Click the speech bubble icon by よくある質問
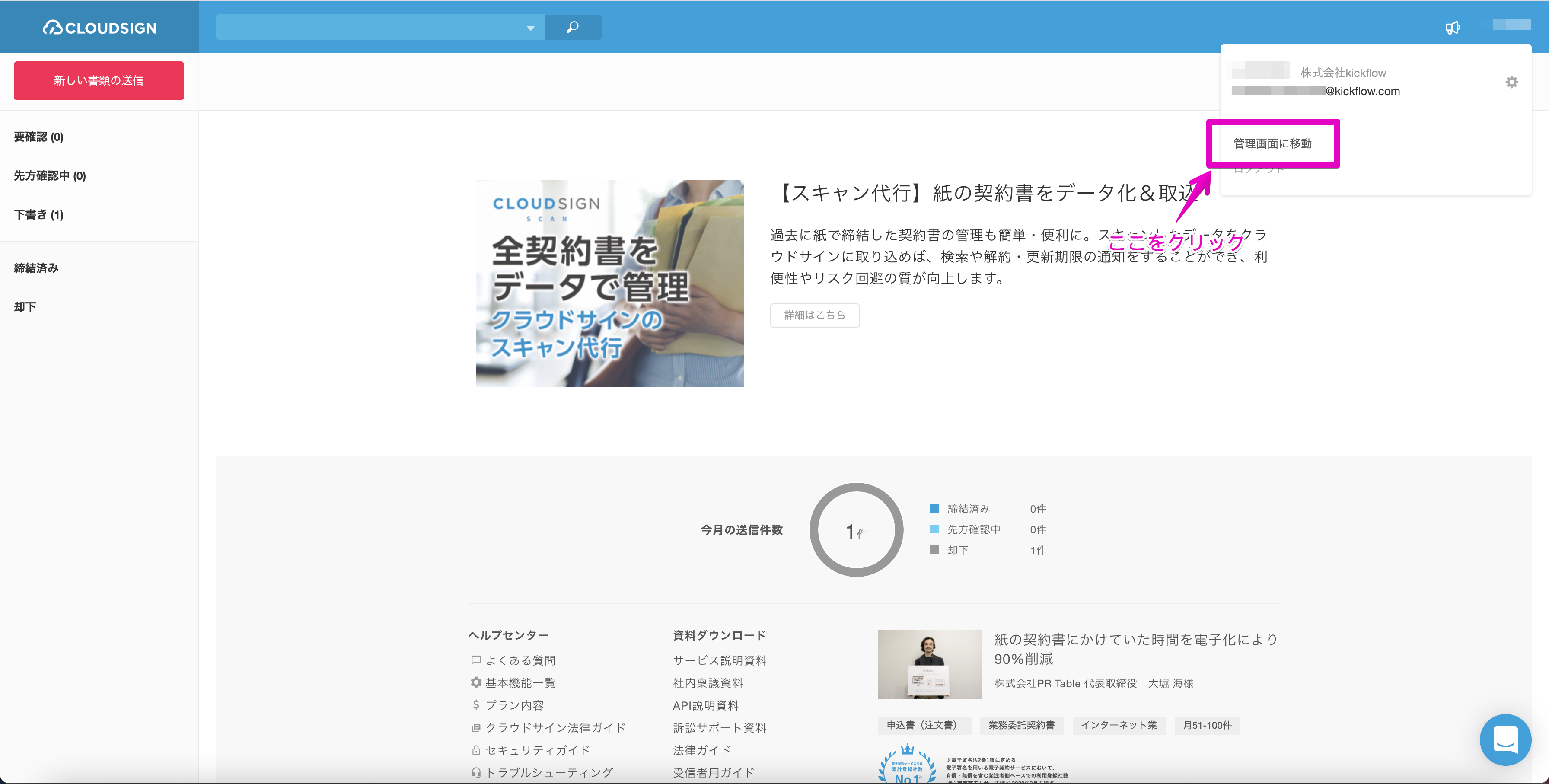 (x=476, y=660)
